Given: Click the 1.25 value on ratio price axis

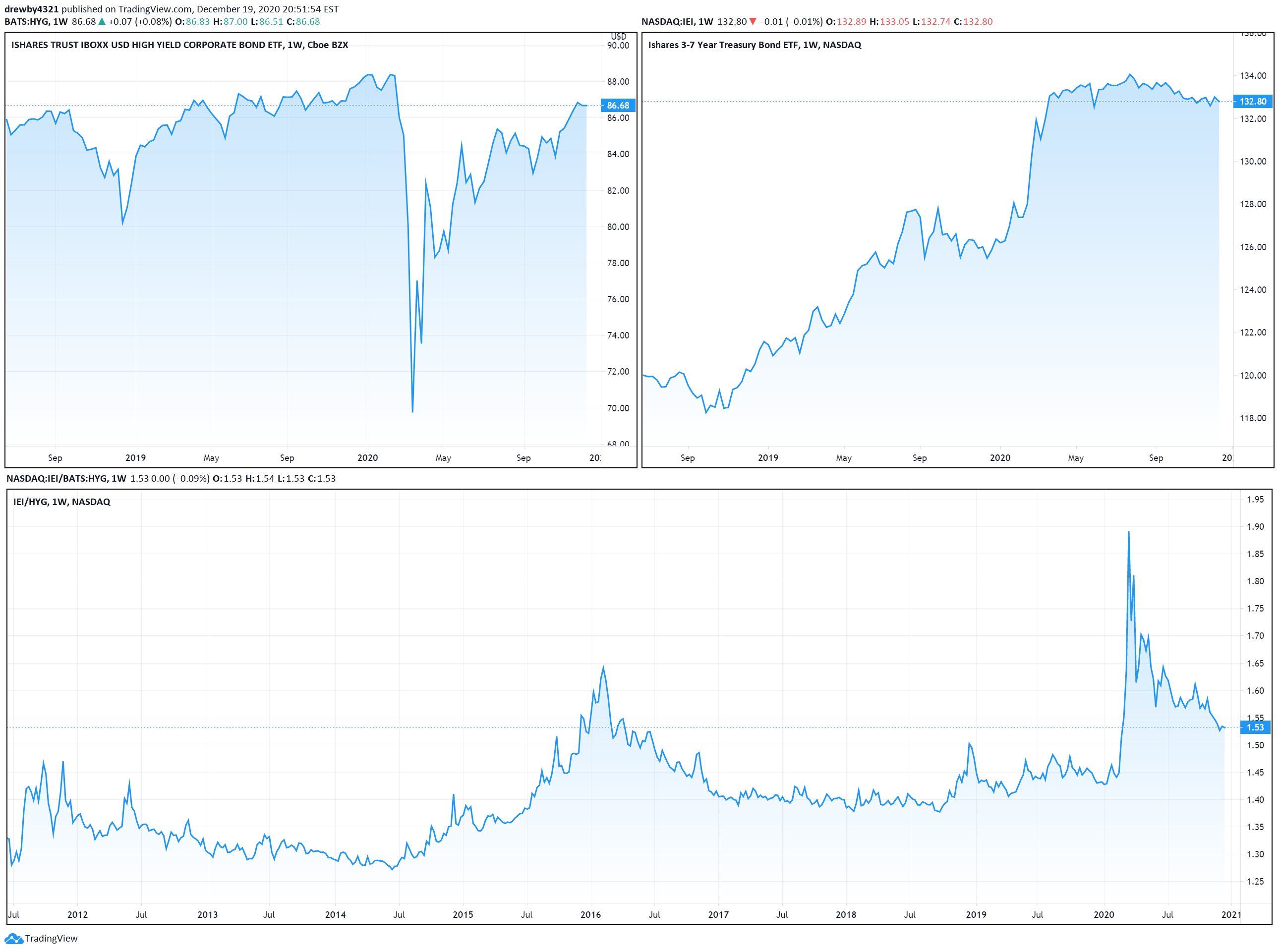Looking at the screenshot, I should click(1255, 882).
